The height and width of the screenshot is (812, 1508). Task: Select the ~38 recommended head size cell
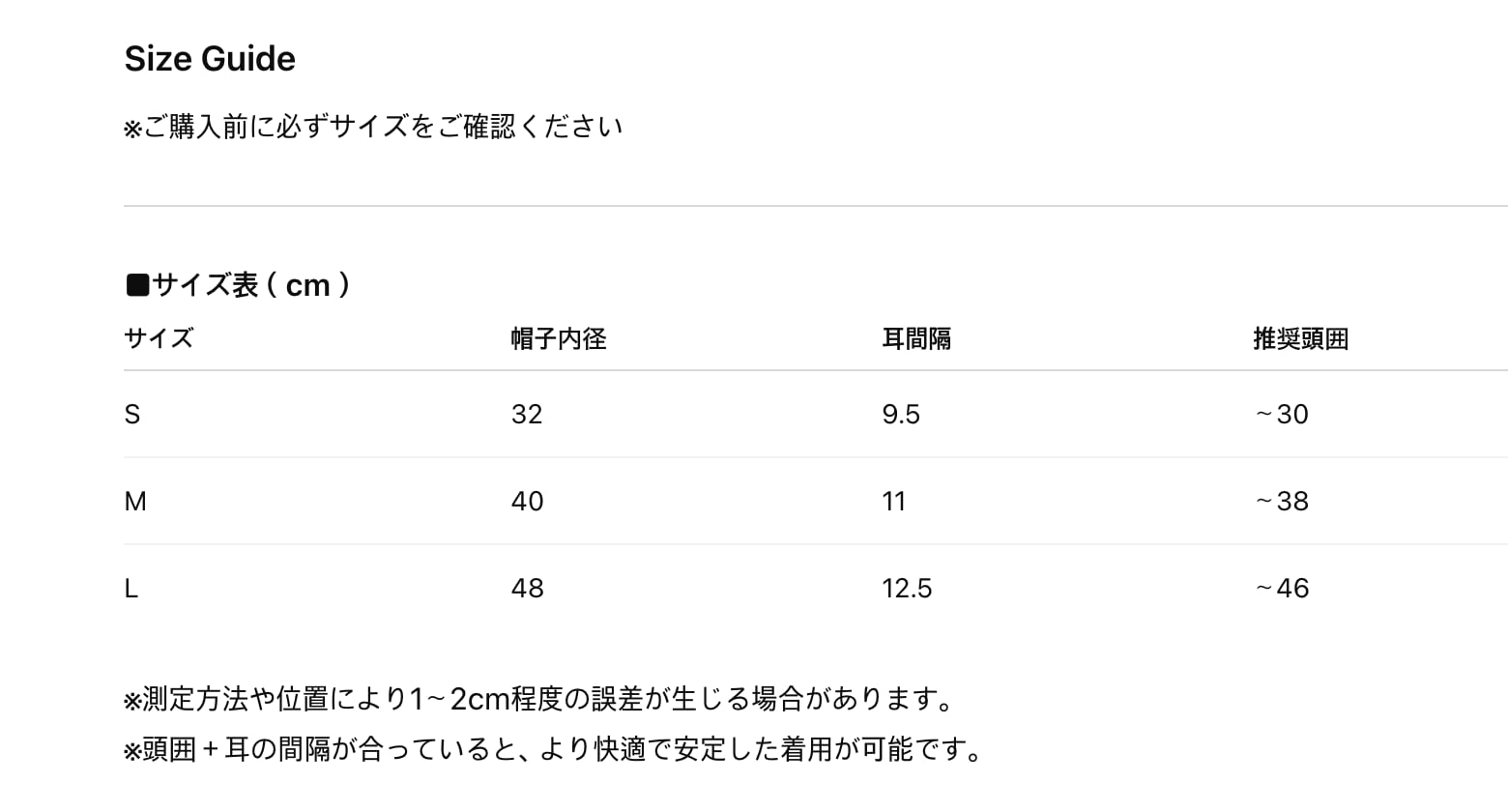tap(1282, 502)
